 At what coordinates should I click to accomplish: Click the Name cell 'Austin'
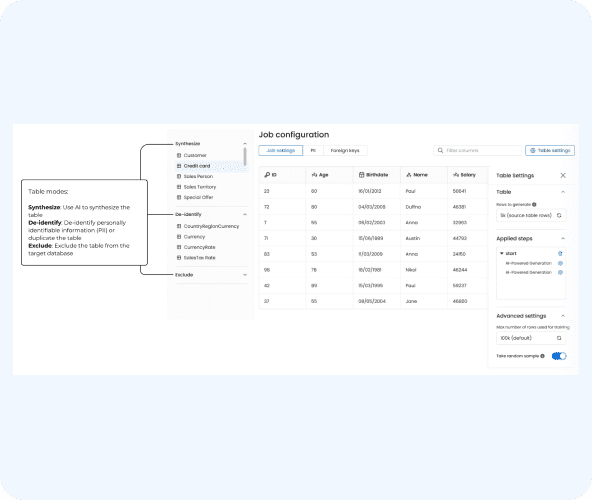point(413,238)
